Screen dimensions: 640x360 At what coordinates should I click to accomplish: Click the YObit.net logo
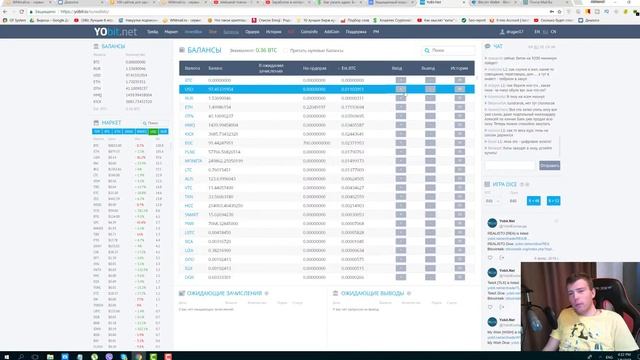pos(116,32)
